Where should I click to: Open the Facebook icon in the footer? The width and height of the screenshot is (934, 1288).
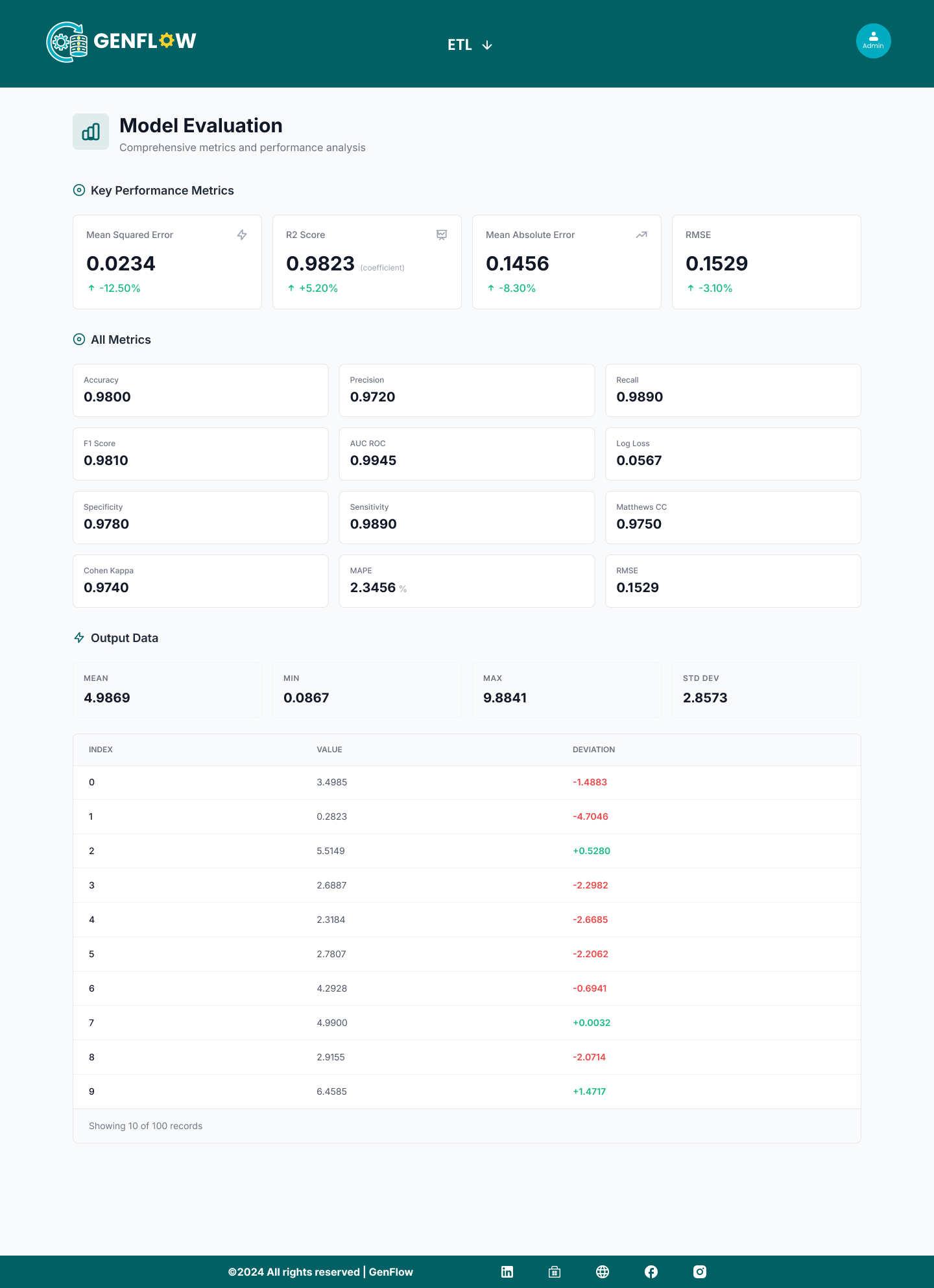tap(651, 1272)
